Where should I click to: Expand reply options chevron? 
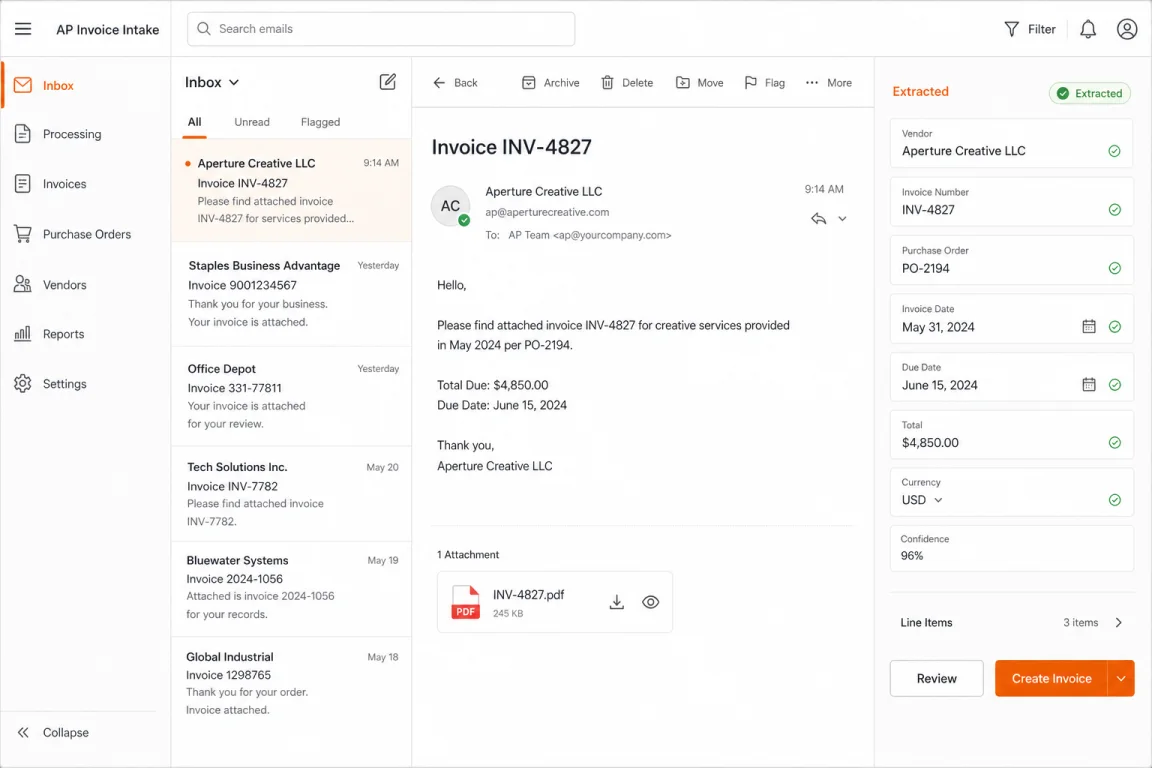[842, 218]
